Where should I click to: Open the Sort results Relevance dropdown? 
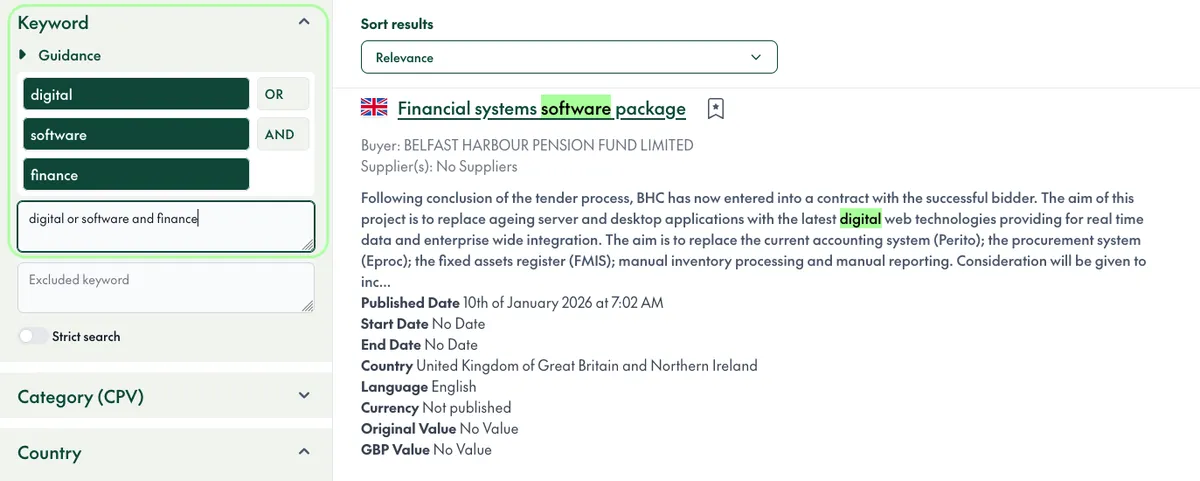568,58
